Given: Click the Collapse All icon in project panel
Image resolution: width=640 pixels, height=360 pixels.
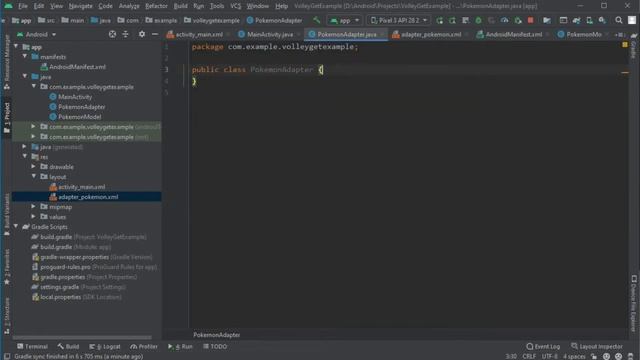Looking at the screenshot, I should pyautogui.click(x=125, y=34).
